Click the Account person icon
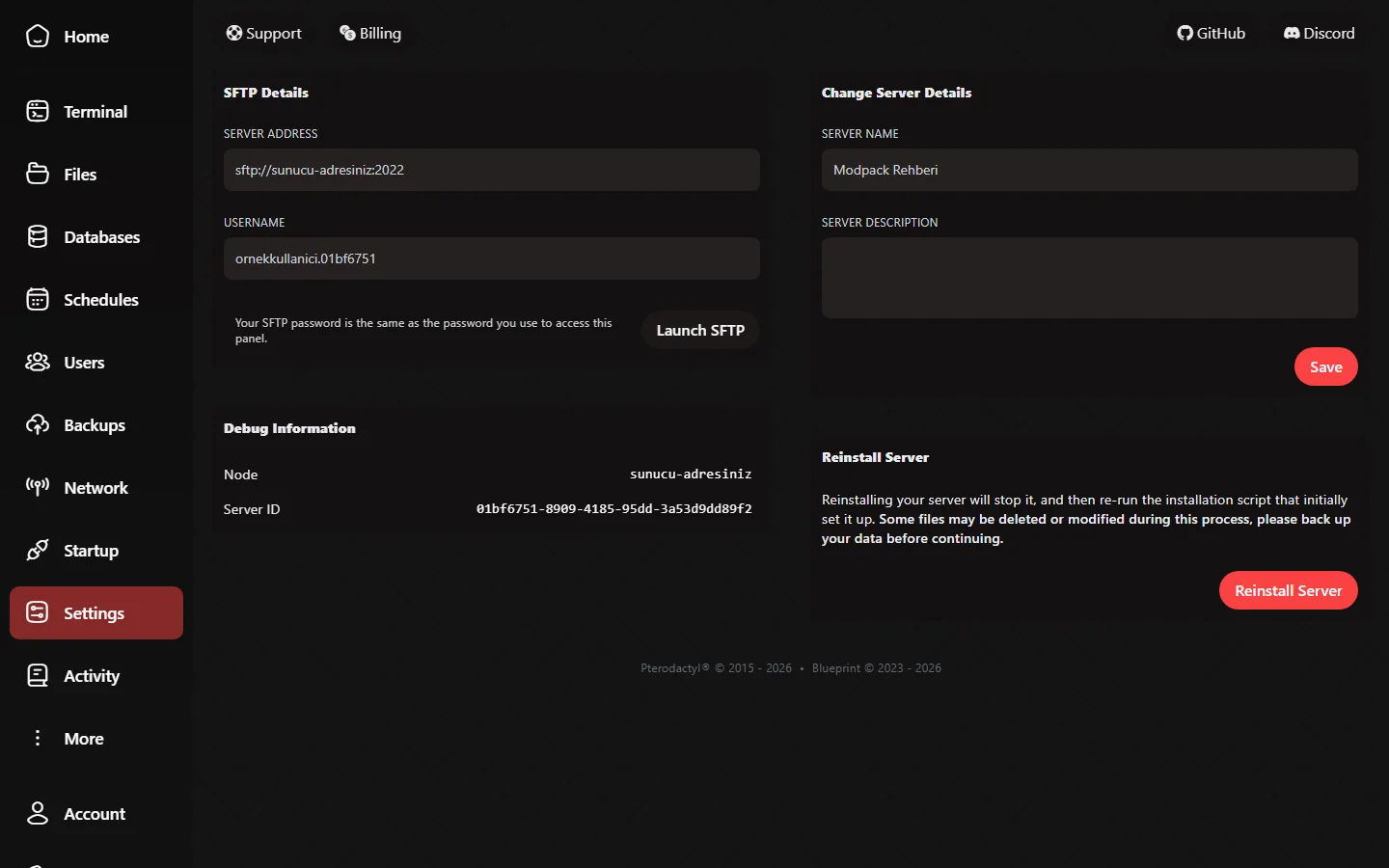Viewport: 1389px width, 868px height. (38, 814)
